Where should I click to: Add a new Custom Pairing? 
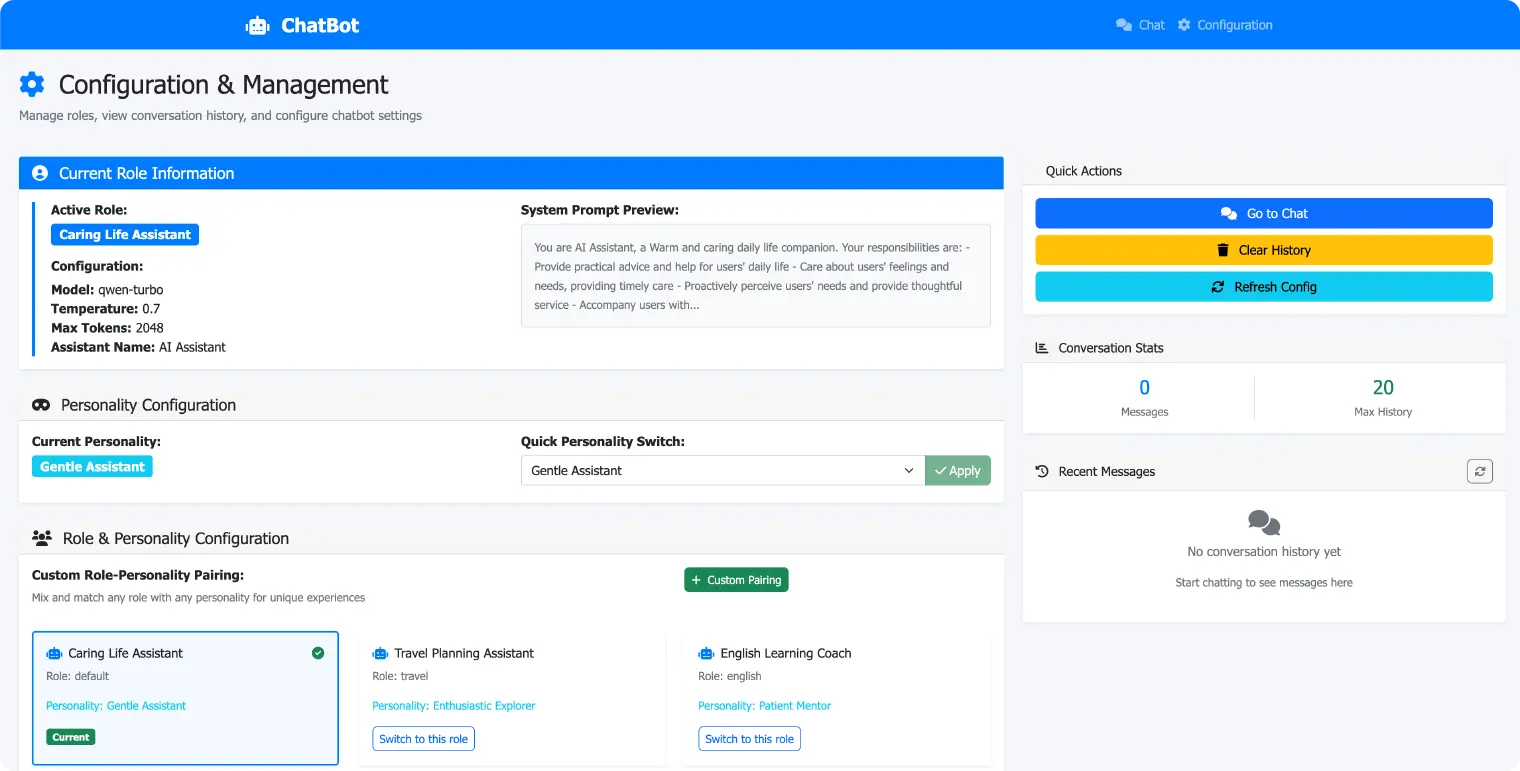click(736, 580)
